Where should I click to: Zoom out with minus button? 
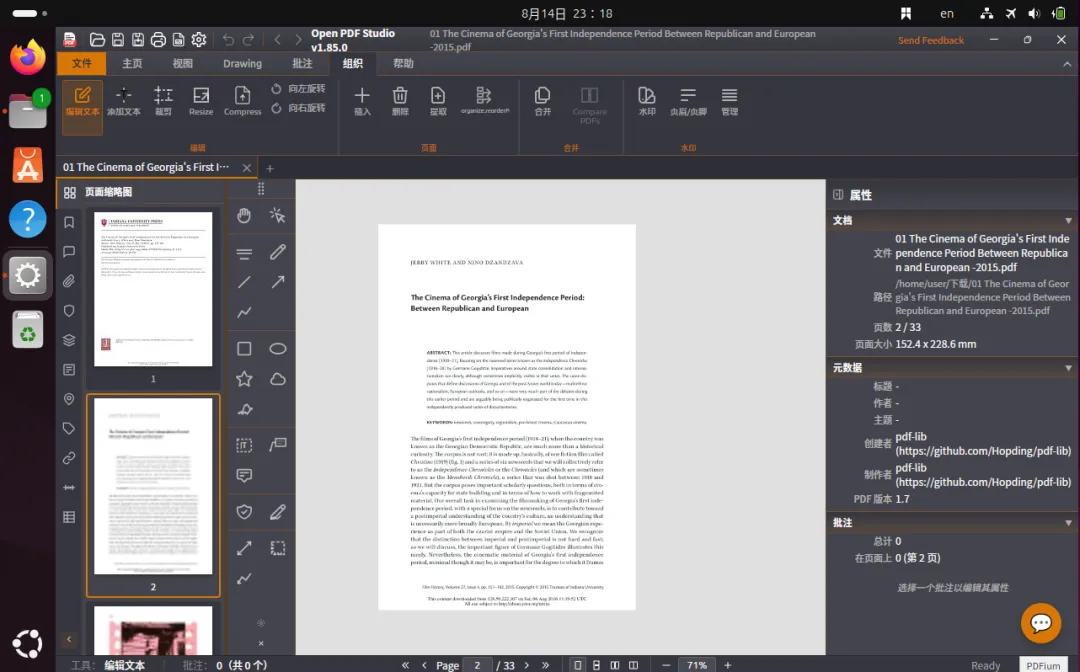pos(666,665)
